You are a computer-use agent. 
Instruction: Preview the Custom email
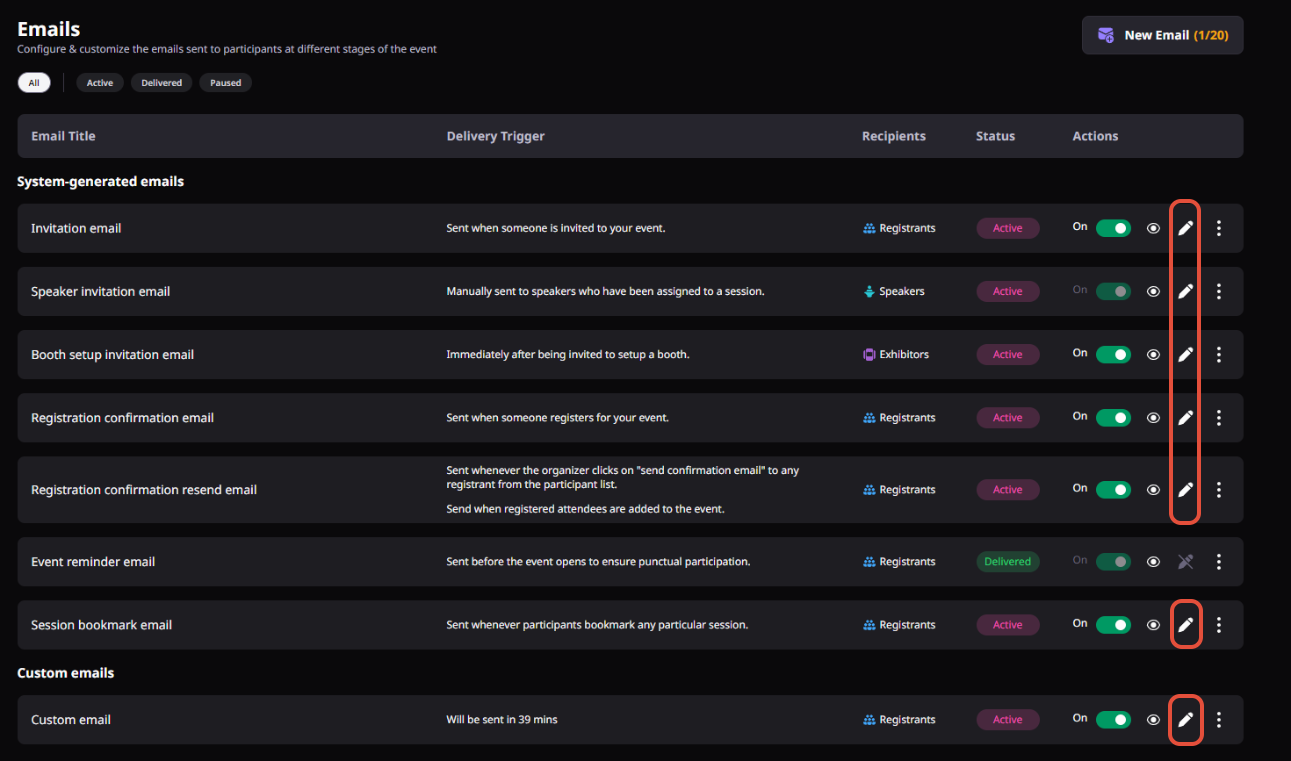pyautogui.click(x=1153, y=719)
